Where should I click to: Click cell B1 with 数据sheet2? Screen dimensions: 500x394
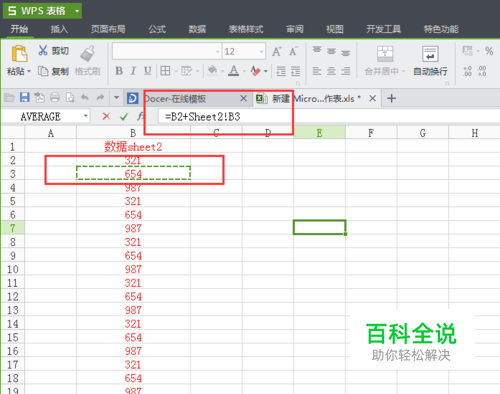click(x=133, y=146)
